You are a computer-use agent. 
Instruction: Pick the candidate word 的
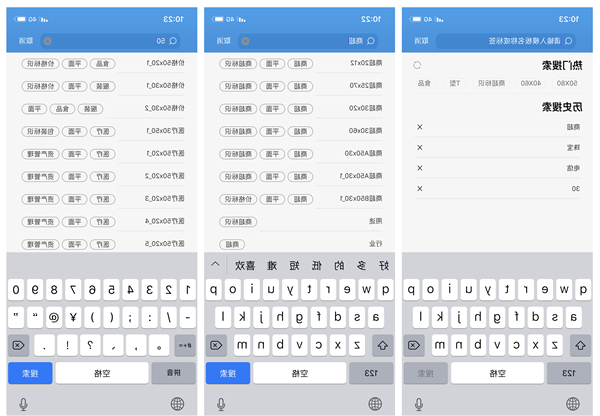(339, 265)
